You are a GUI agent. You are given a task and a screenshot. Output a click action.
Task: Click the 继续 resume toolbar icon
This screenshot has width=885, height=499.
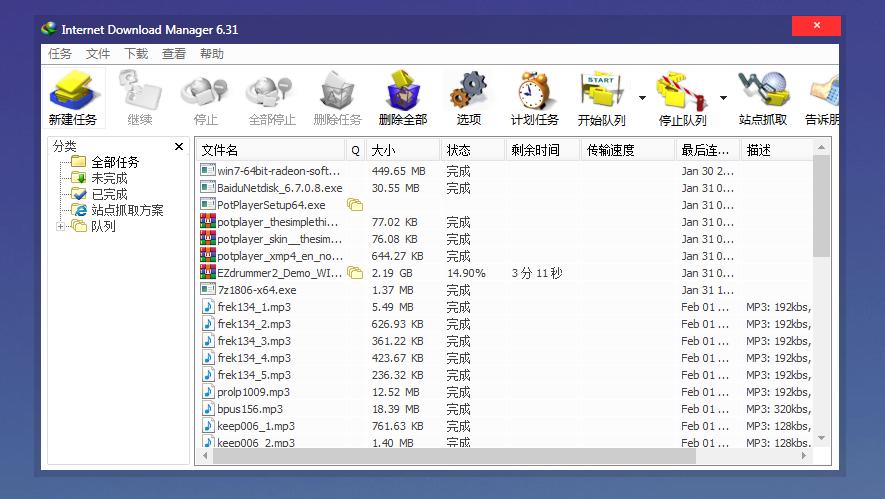pyautogui.click(x=139, y=97)
